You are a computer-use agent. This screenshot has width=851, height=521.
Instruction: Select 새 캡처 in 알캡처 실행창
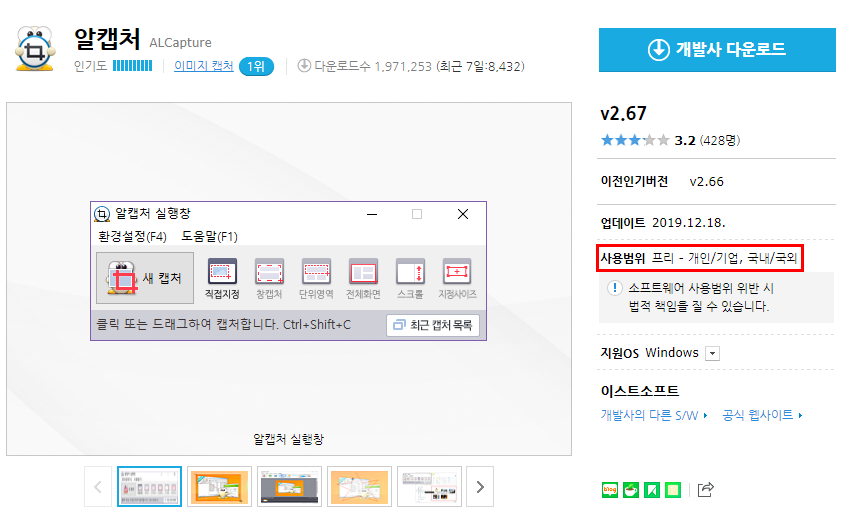point(145,278)
